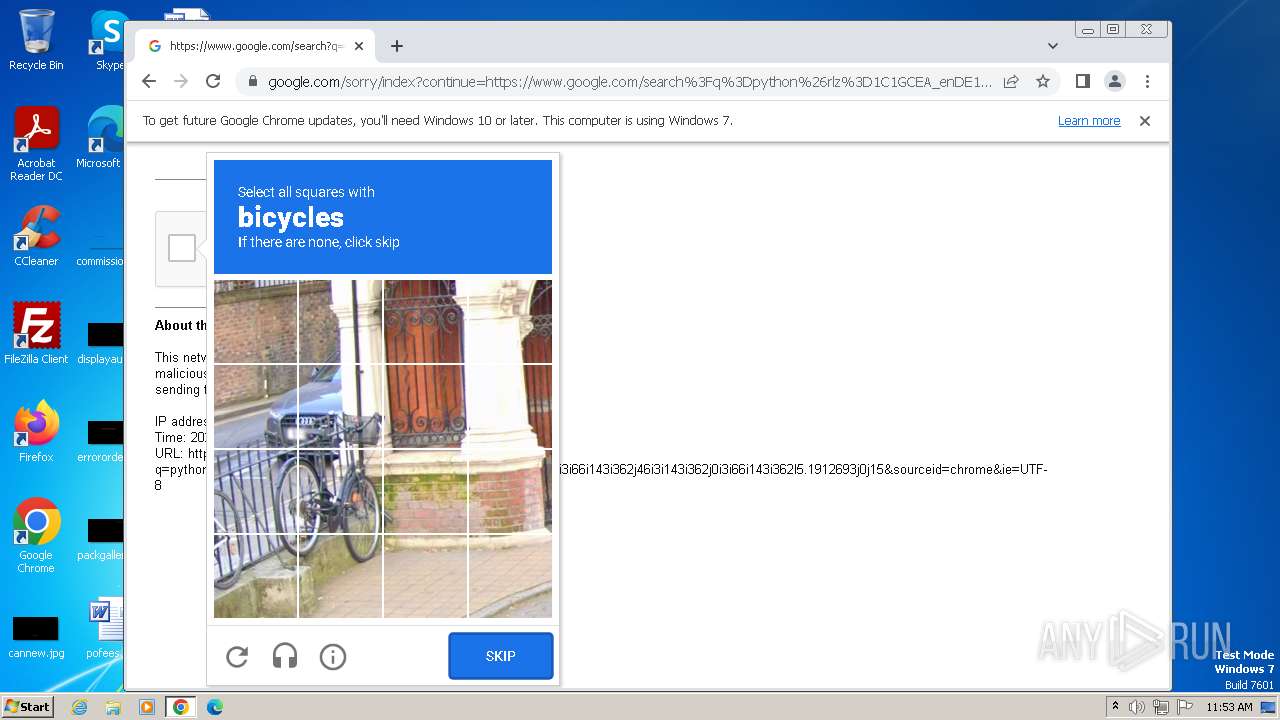Select the pofees Word document icon
The height and width of the screenshot is (720, 1280).
(x=105, y=630)
